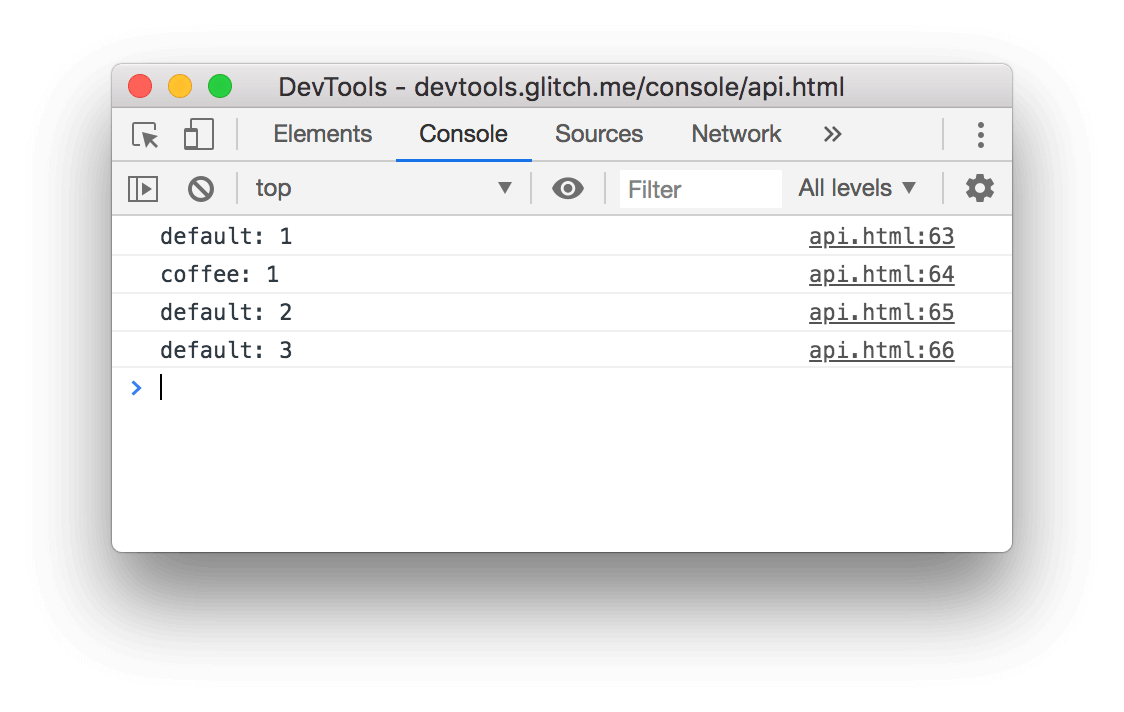
Task: Open the DevTools three-dots customize menu
Action: (981, 135)
